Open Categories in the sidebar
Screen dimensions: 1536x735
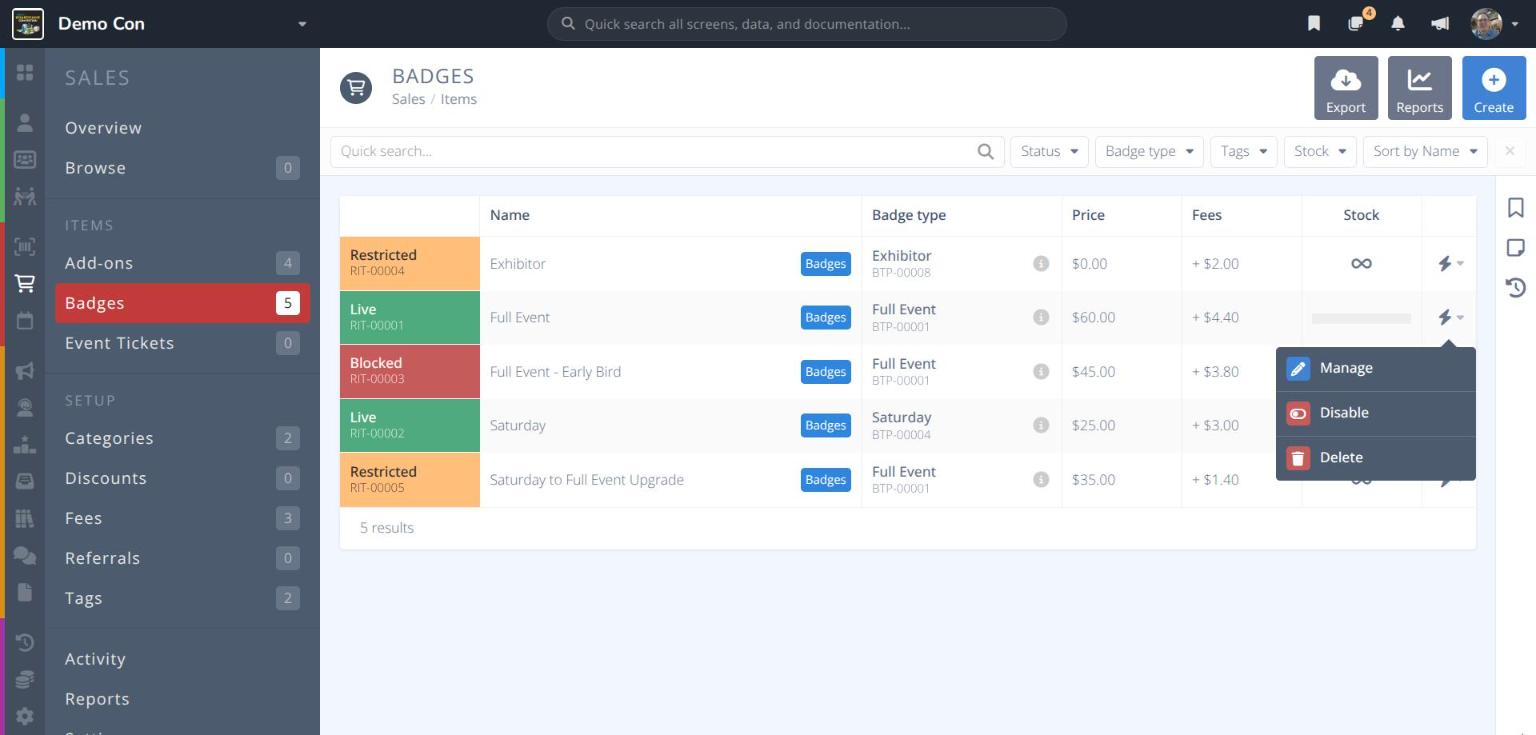(182, 438)
